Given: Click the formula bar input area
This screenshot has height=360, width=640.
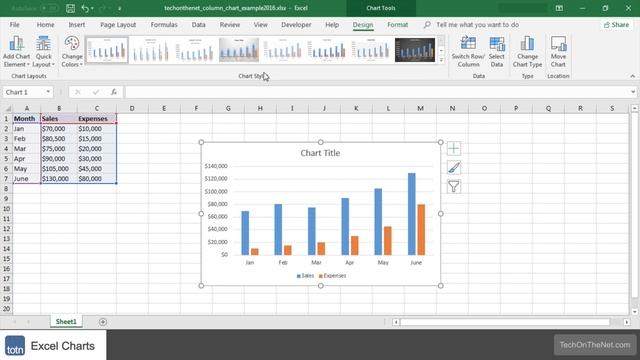Looking at the screenshot, I should [x=378, y=92].
